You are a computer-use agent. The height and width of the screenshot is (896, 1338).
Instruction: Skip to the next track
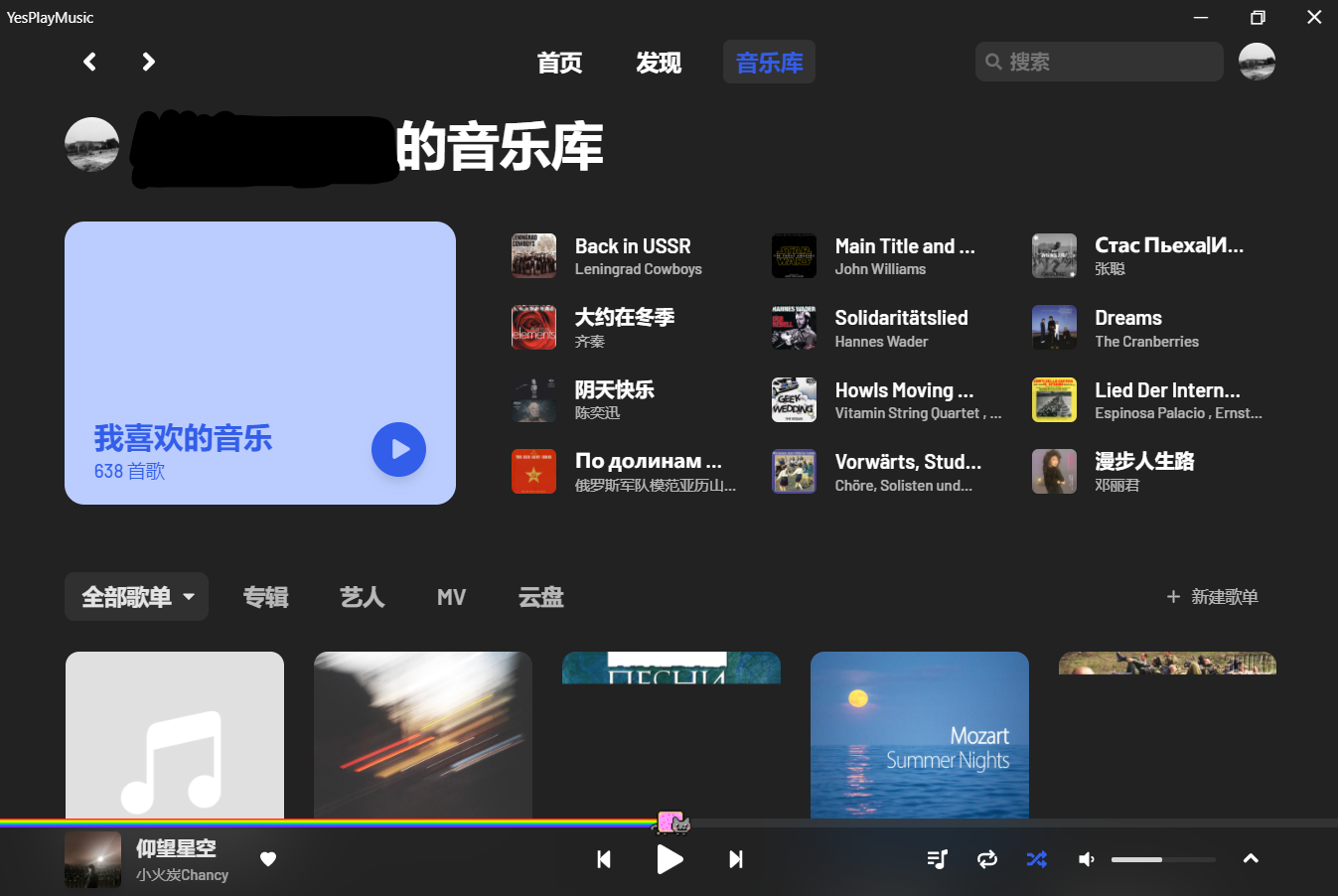point(735,859)
